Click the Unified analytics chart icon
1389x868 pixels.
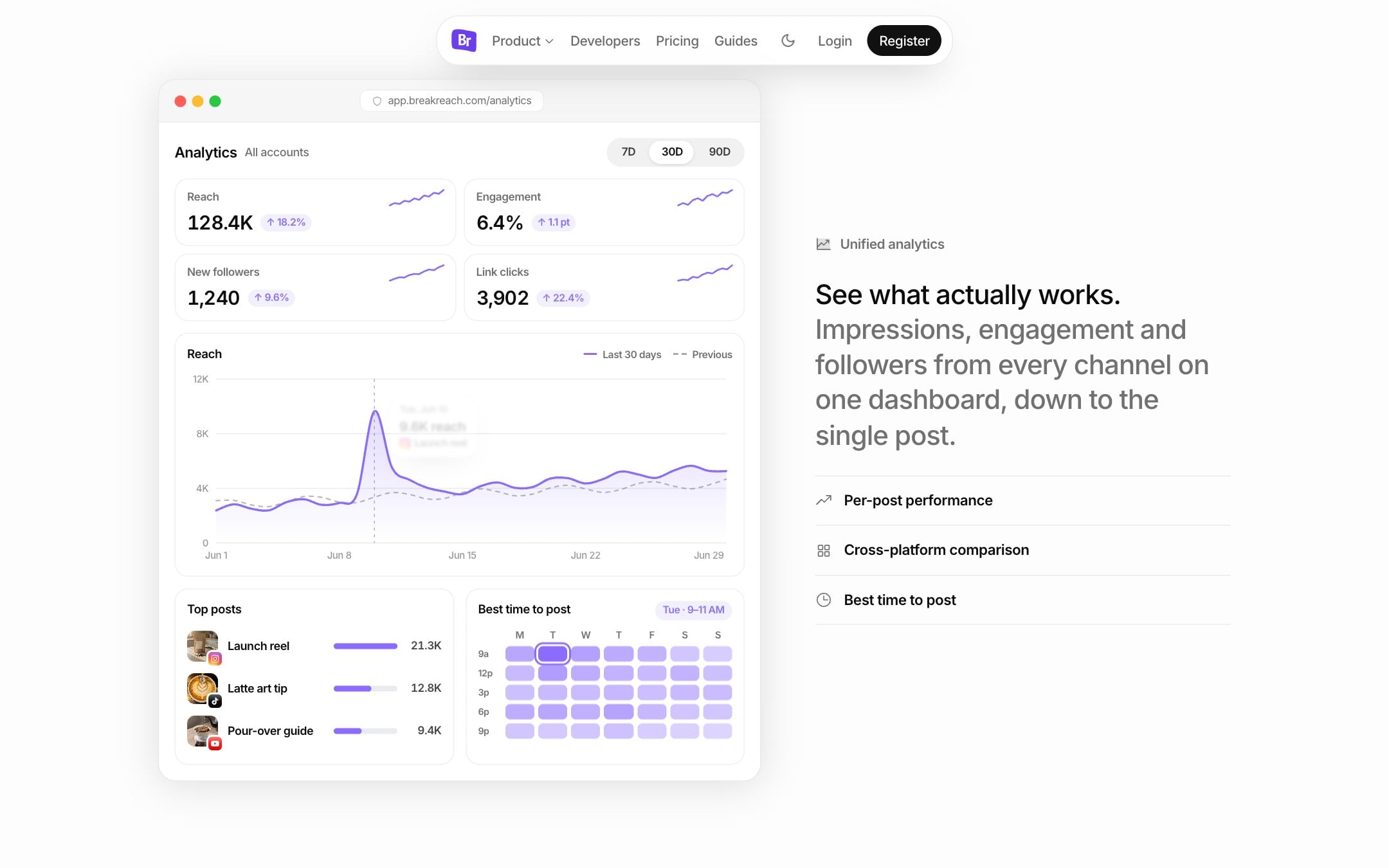823,244
